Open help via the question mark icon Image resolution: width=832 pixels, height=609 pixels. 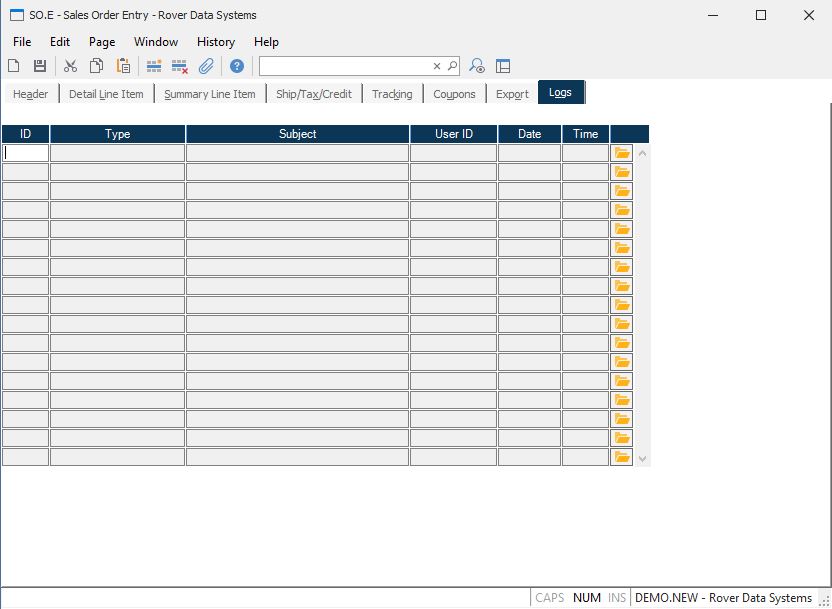[x=237, y=66]
